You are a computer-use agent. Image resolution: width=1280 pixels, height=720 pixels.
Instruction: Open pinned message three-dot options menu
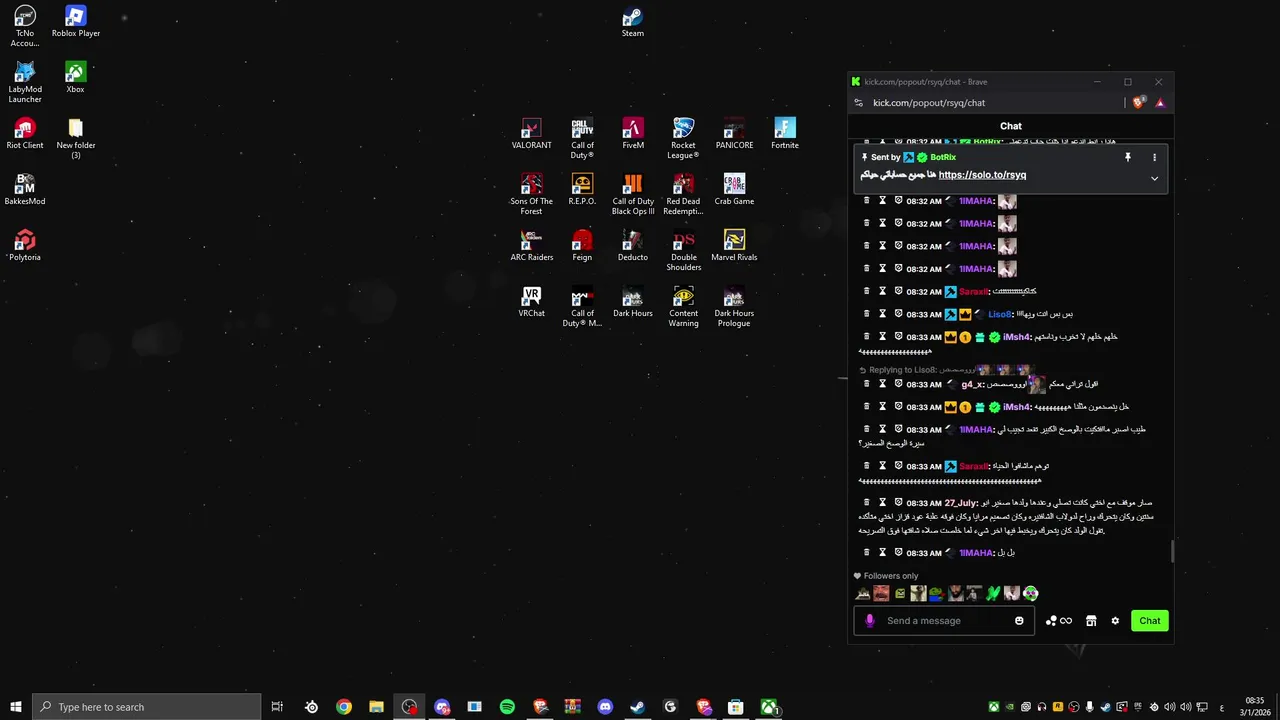tap(1154, 157)
